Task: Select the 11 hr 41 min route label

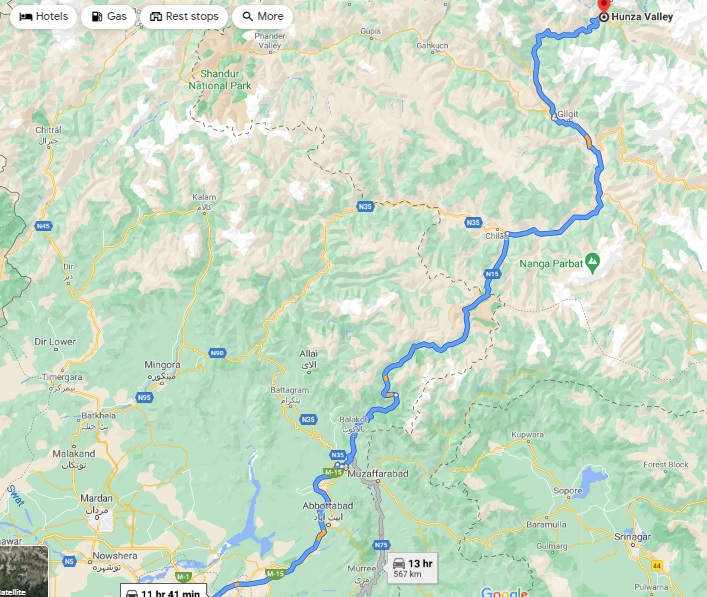Action: (x=163, y=591)
